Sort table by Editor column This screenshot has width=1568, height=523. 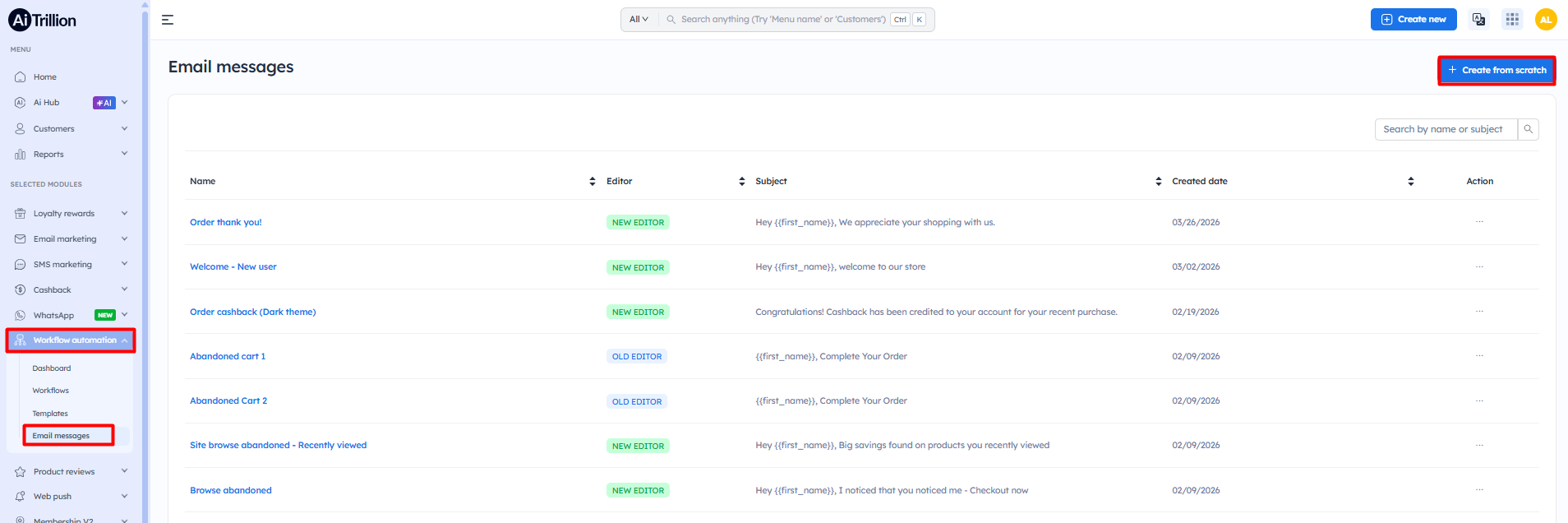(741, 181)
